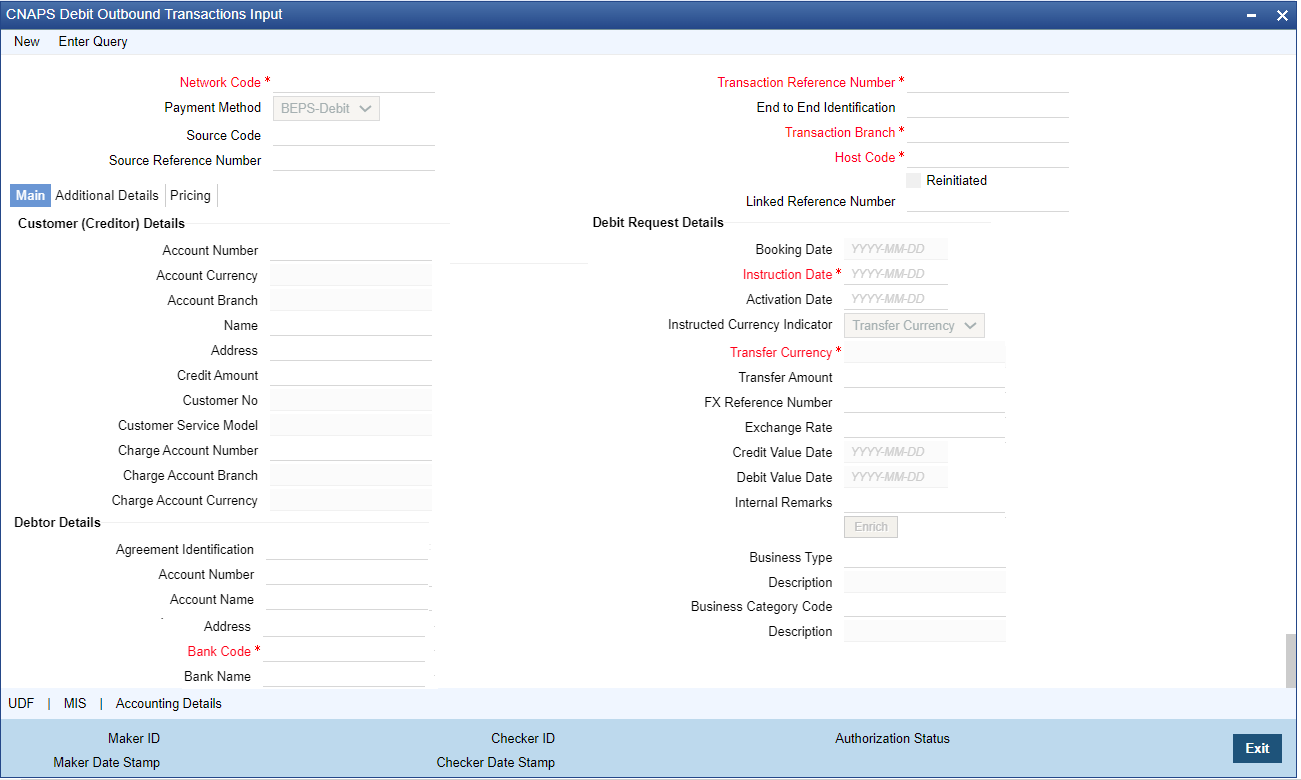Click the Linked Reference Number field
1301x780 pixels.
click(x=988, y=201)
